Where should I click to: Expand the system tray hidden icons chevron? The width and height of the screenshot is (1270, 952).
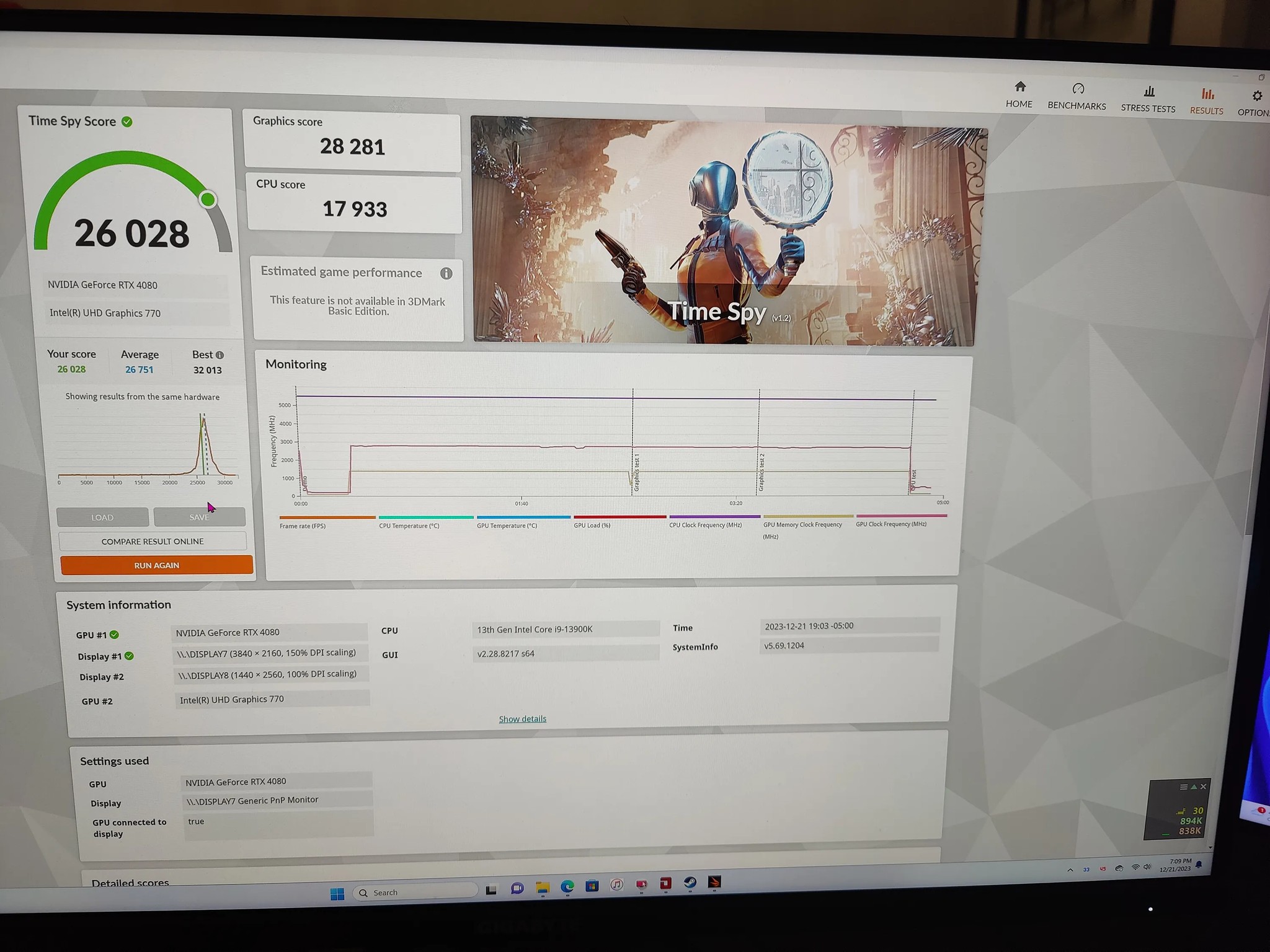[x=1070, y=870]
